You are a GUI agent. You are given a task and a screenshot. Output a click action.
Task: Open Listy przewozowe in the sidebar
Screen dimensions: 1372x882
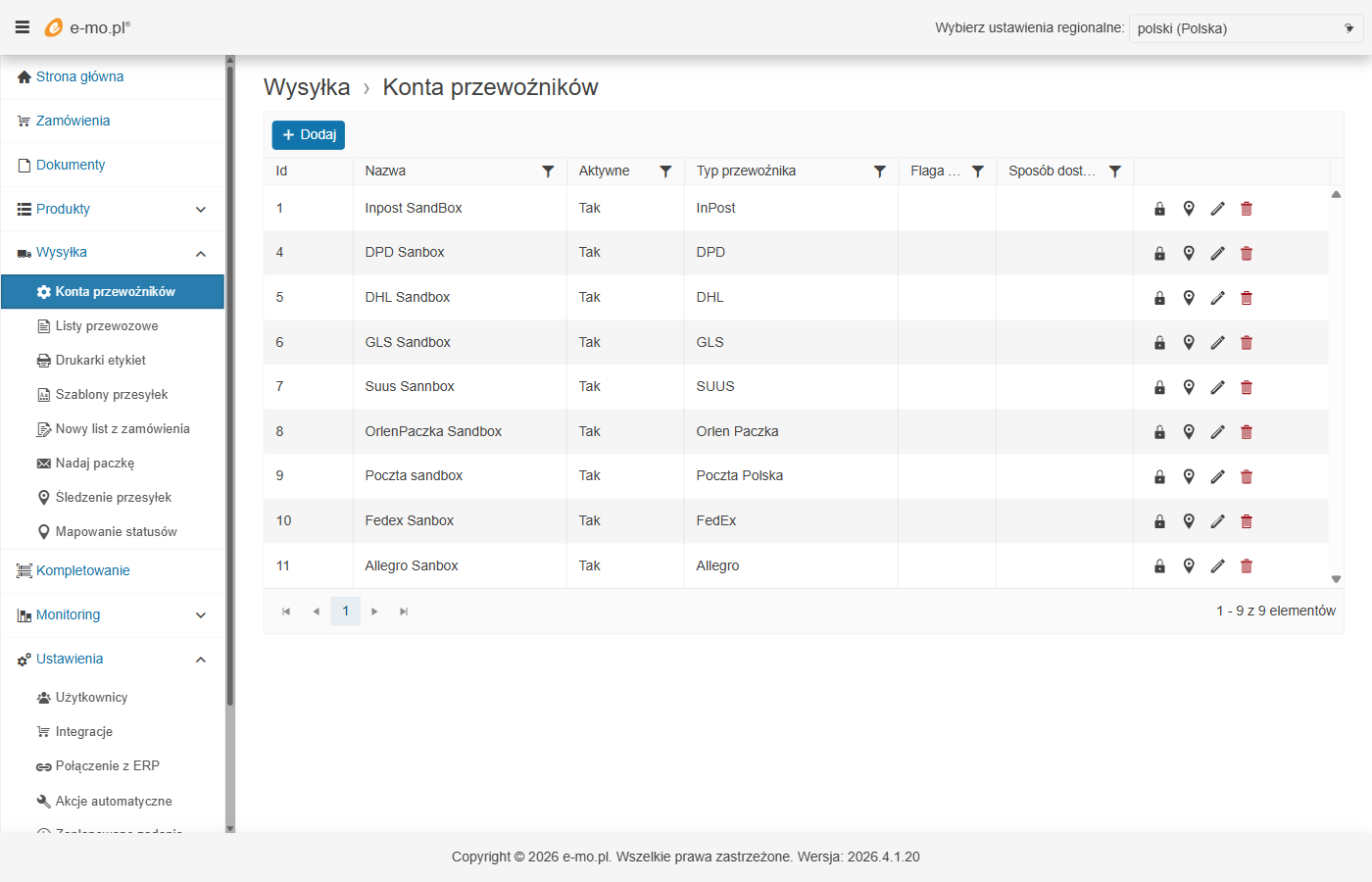106,326
